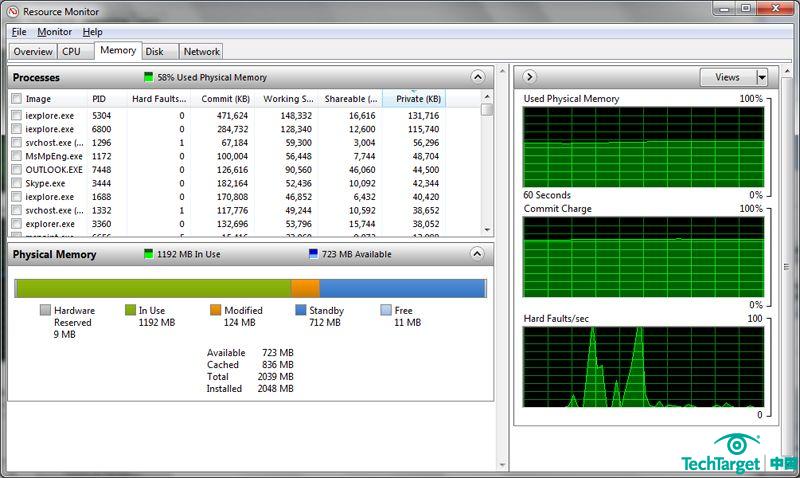Enable the explorer.exe process checkbox
Screen dimensions: 800x478
16,224
